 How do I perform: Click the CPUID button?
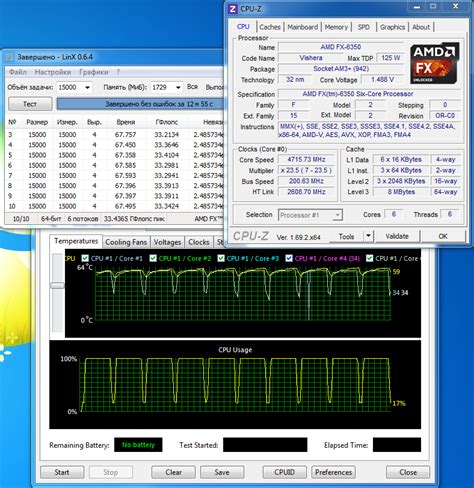pyautogui.click(x=284, y=472)
